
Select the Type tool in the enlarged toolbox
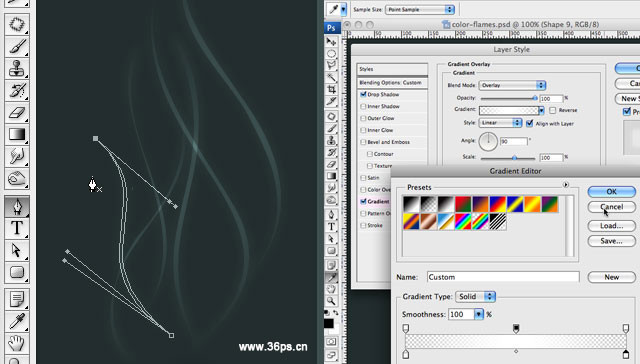(x=17, y=228)
